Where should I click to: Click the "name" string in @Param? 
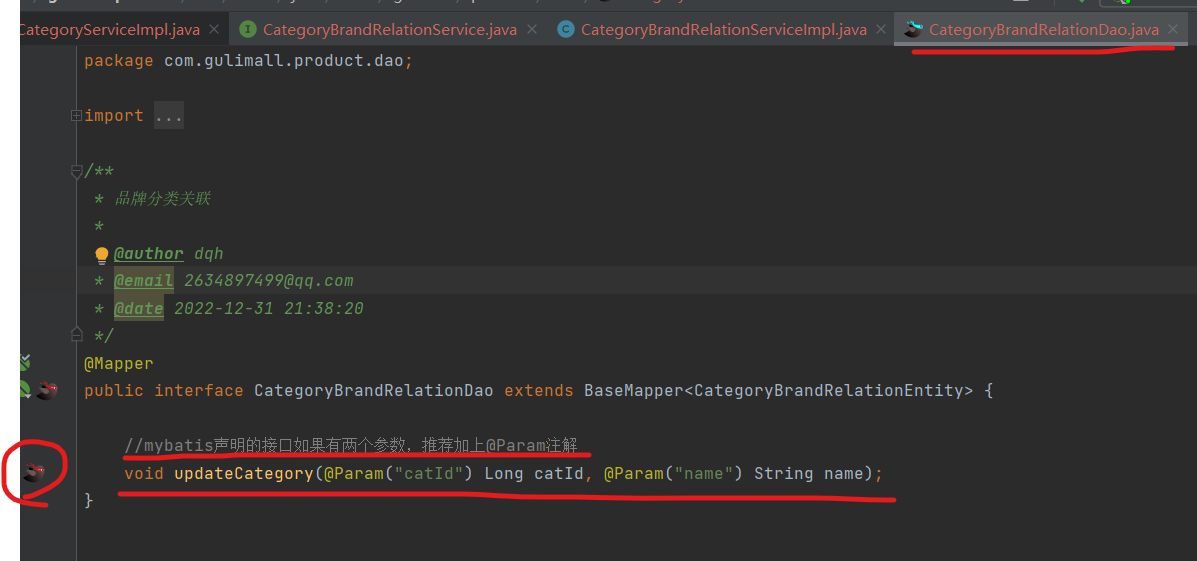pos(702,473)
